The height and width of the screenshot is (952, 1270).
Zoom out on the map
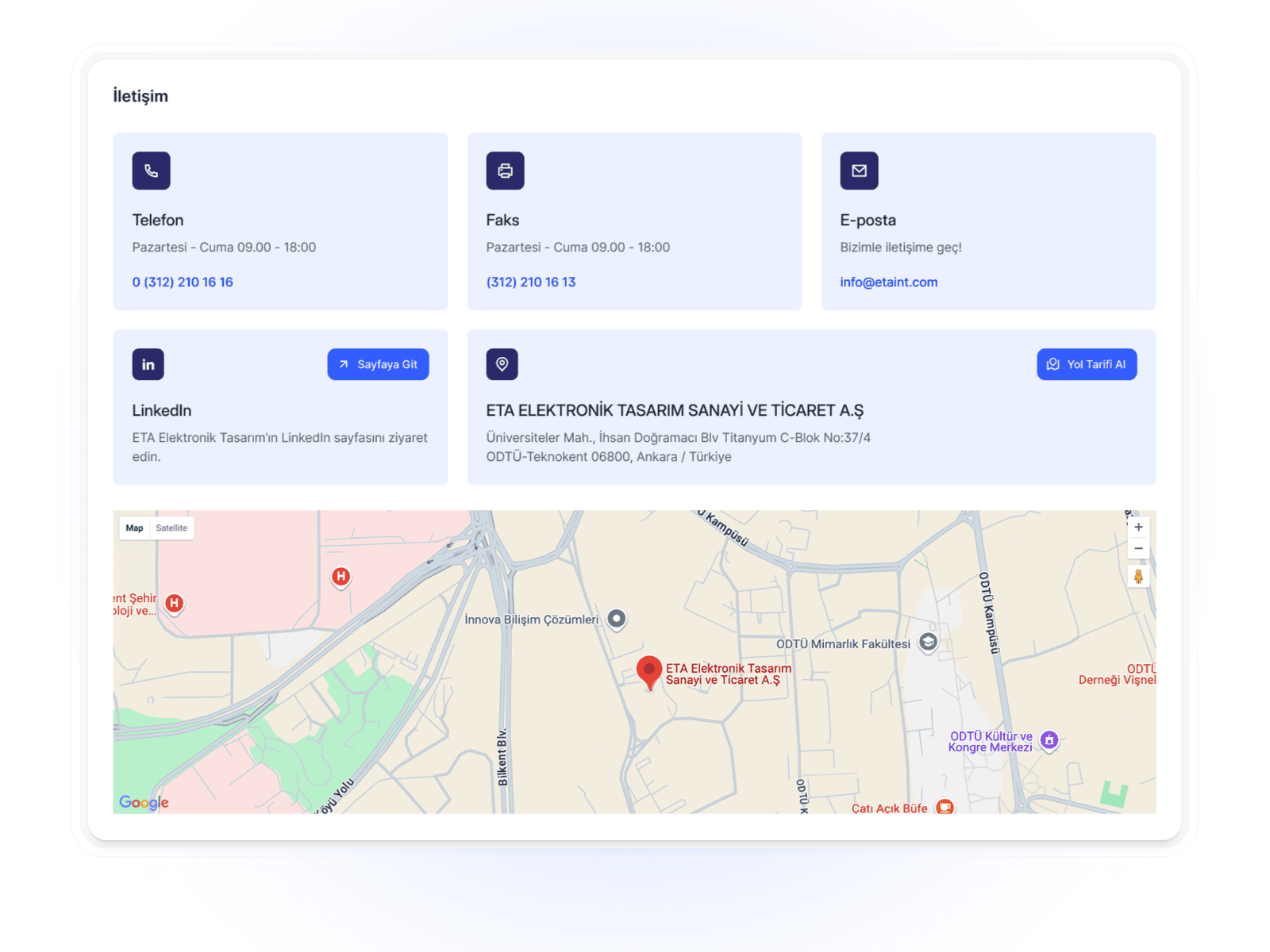click(x=1138, y=548)
